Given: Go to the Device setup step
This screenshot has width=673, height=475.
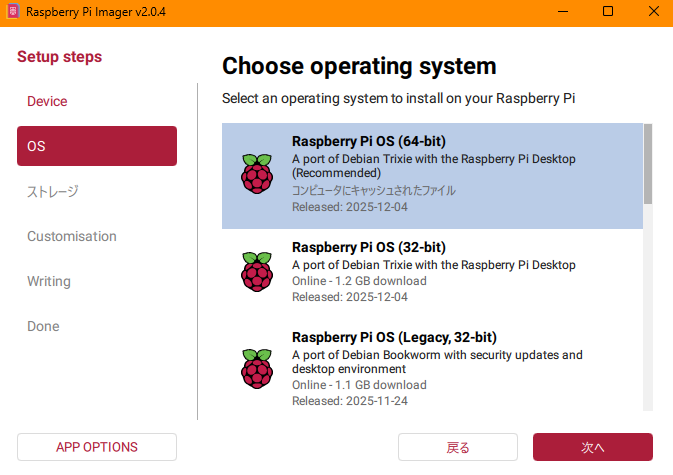Looking at the screenshot, I should pos(47,101).
